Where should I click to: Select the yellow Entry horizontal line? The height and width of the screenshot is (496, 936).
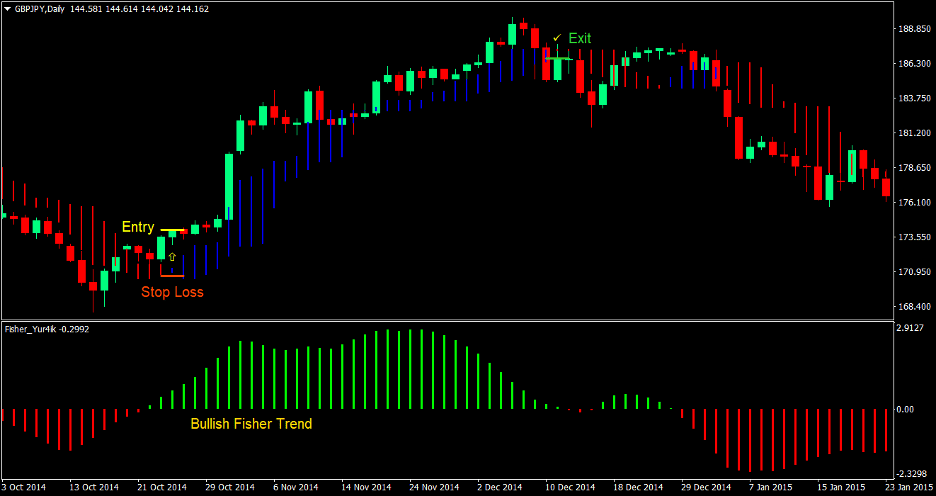click(x=174, y=231)
